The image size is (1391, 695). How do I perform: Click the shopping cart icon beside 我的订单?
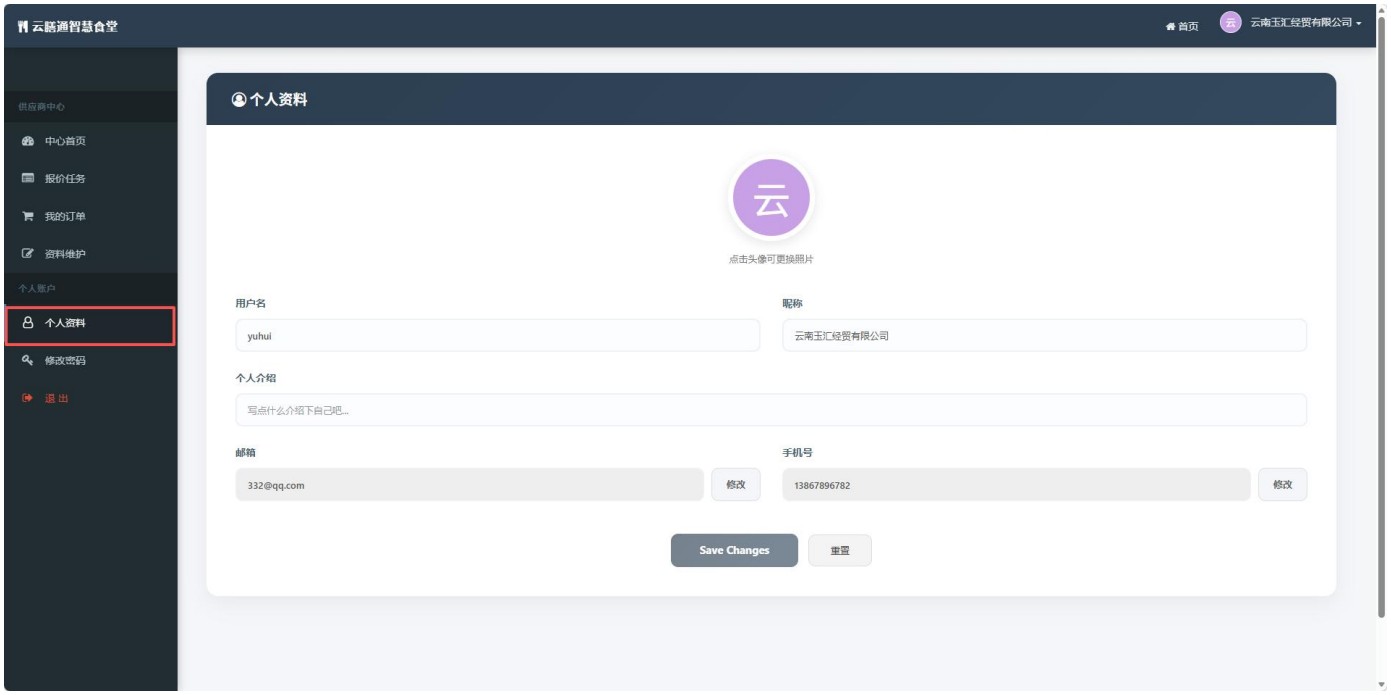pyautogui.click(x=28, y=216)
